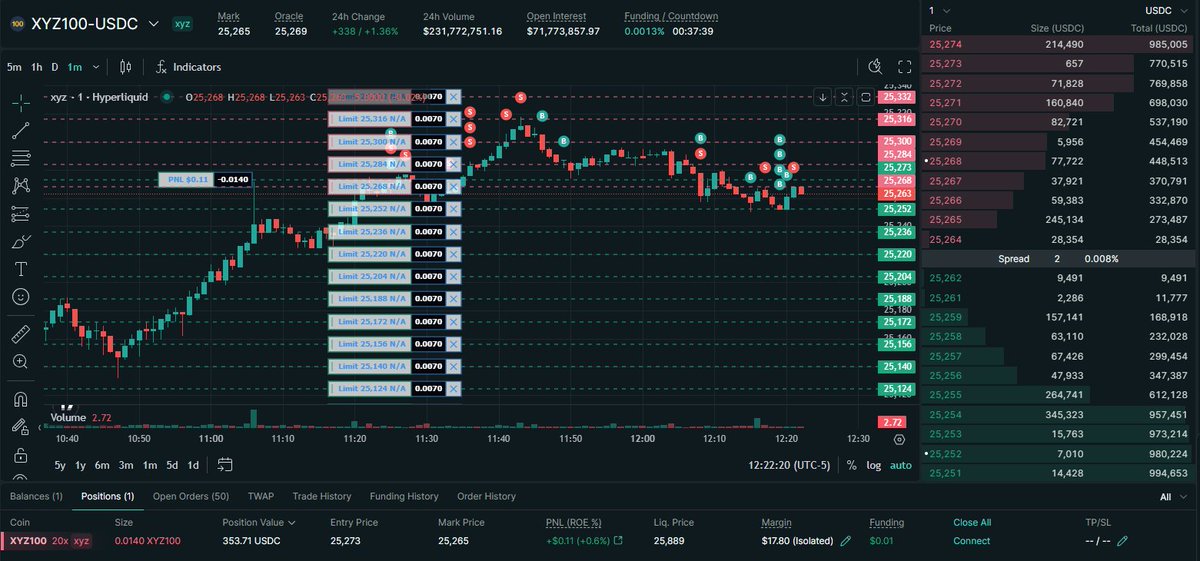Switch to 1h candle interval

(37, 67)
